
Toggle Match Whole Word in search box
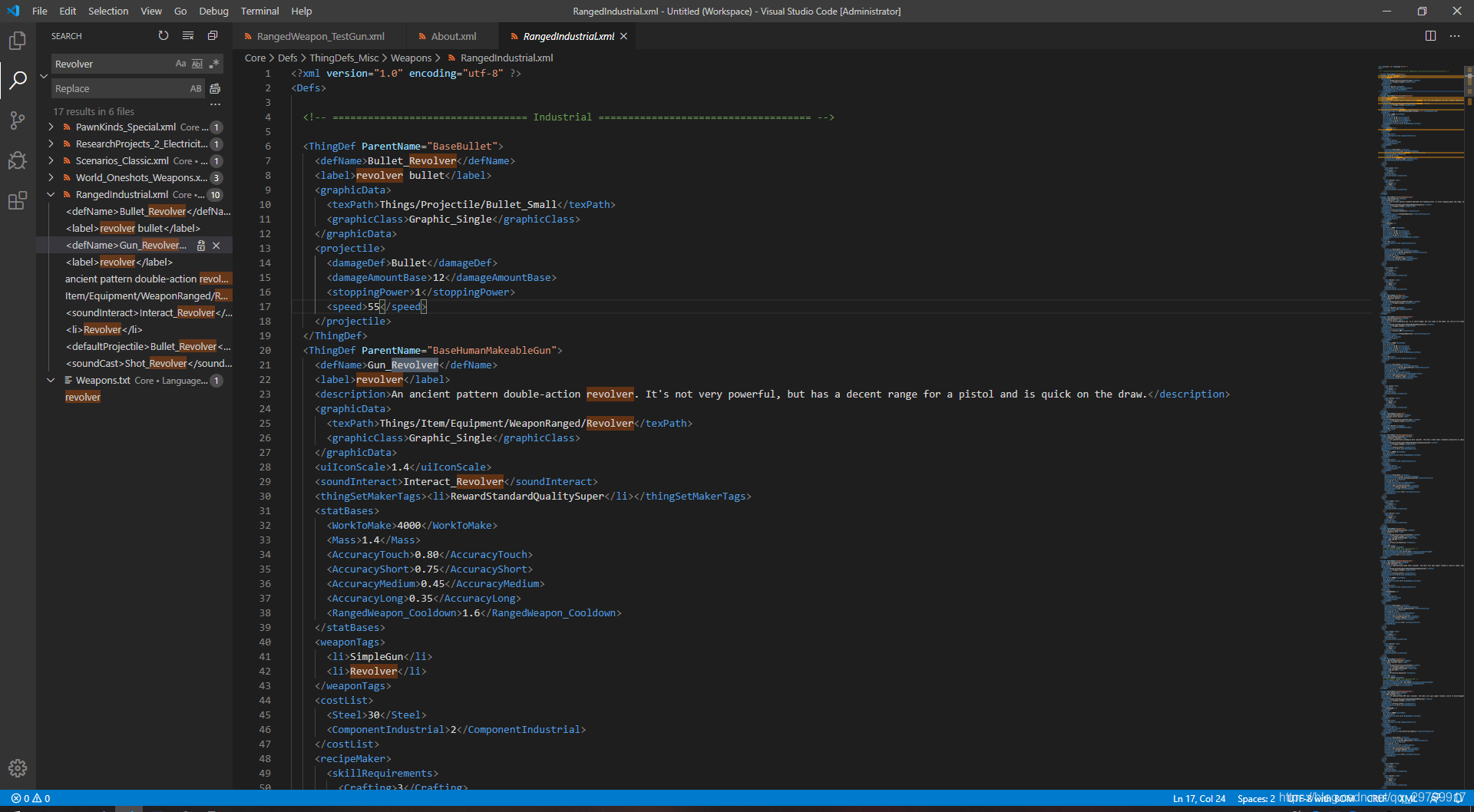click(x=197, y=64)
